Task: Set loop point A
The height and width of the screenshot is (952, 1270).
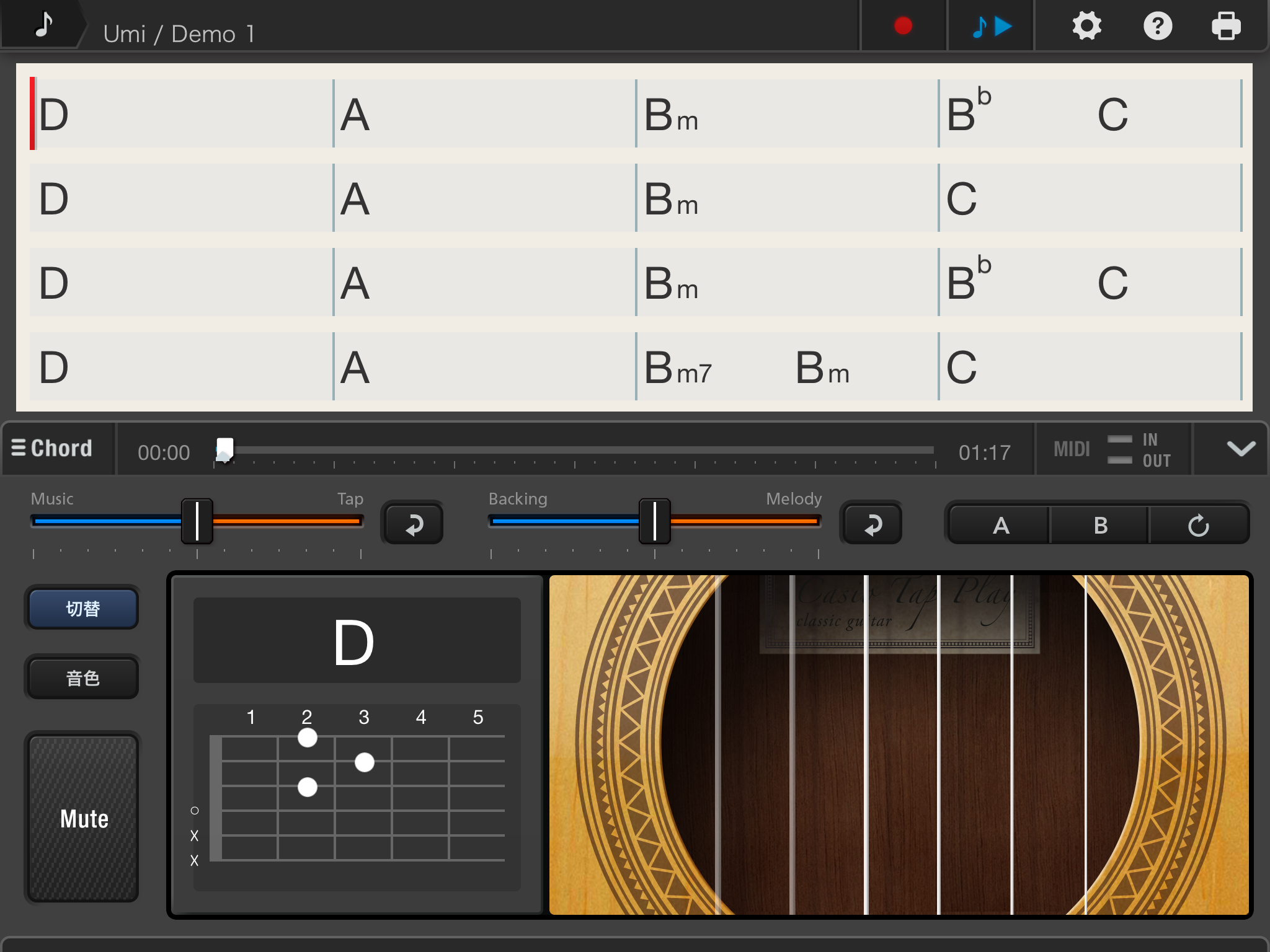Action: pyautogui.click(x=1000, y=525)
